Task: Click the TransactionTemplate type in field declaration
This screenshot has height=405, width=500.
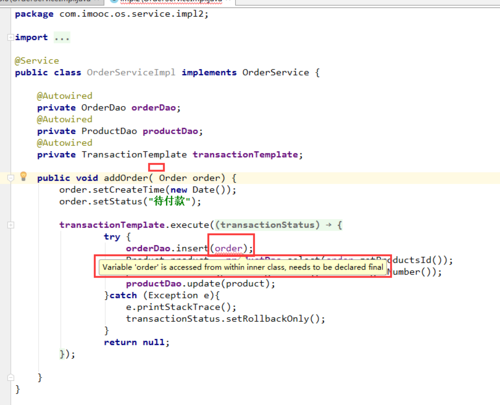Action: 134,155
